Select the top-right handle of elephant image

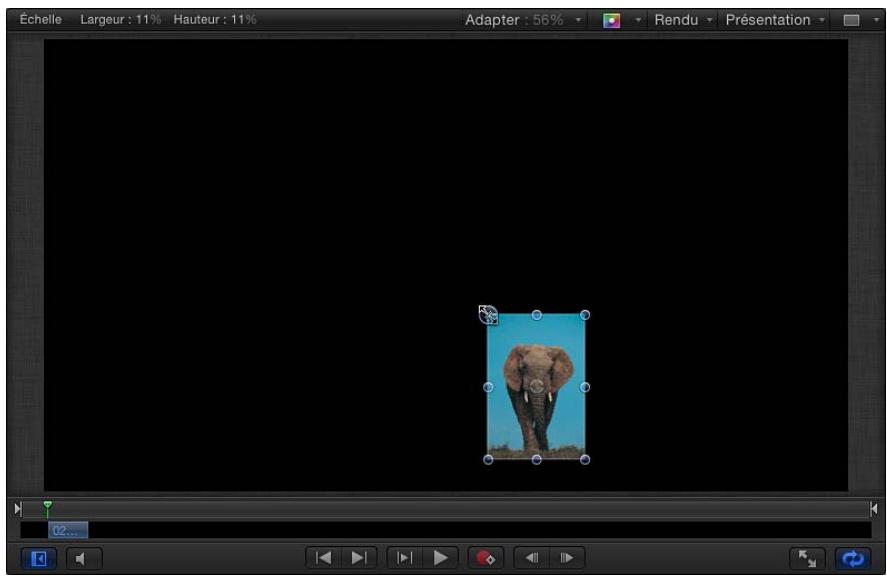(585, 315)
